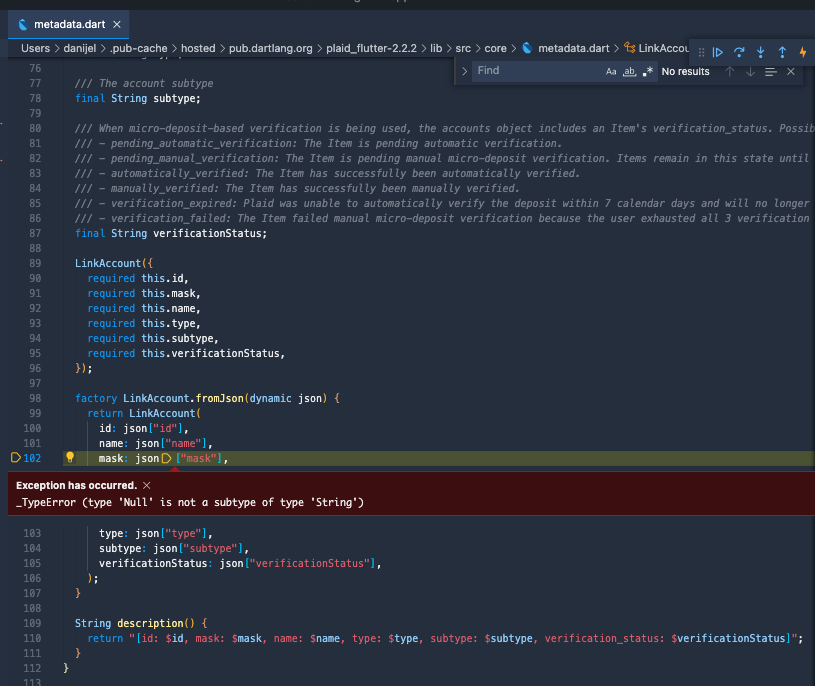815x686 pixels.
Task: Dismiss the 'Exception has occurred' banner
Action: [x=147, y=485]
